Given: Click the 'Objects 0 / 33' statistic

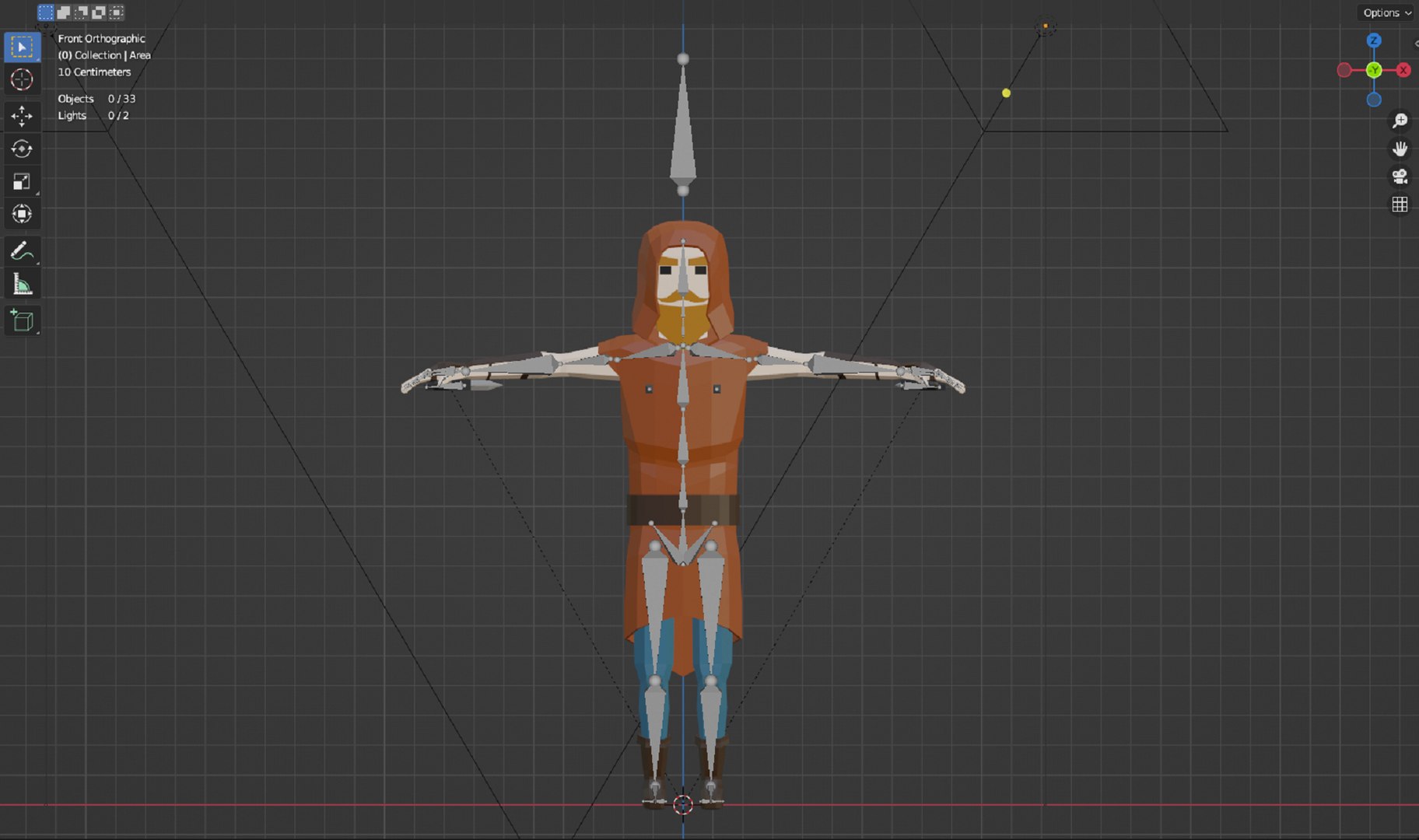Looking at the screenshot, I should pyautogui.click(x=96, y=99).
